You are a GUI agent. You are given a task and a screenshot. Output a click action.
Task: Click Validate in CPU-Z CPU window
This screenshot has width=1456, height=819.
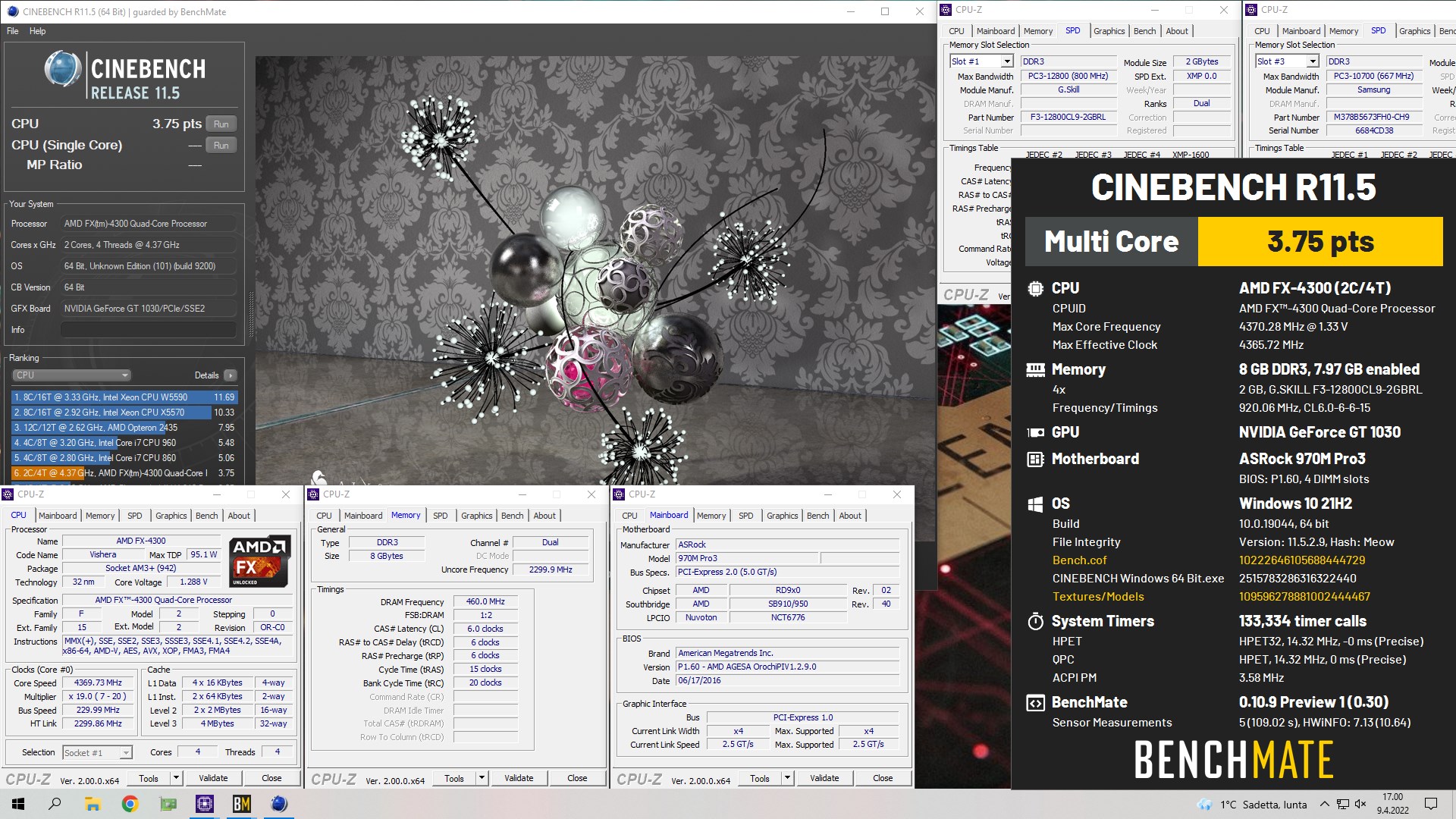(213, 778)
